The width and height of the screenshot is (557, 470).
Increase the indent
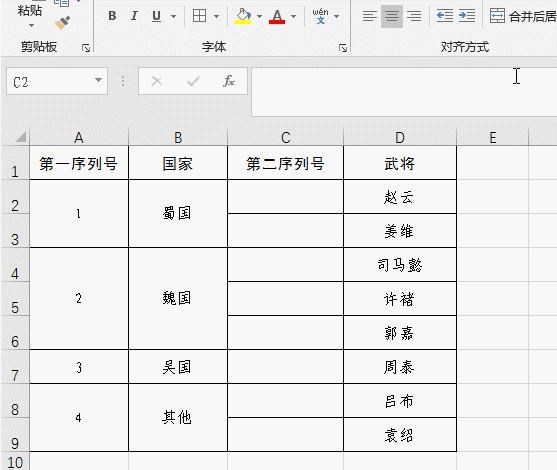(467, 16)
